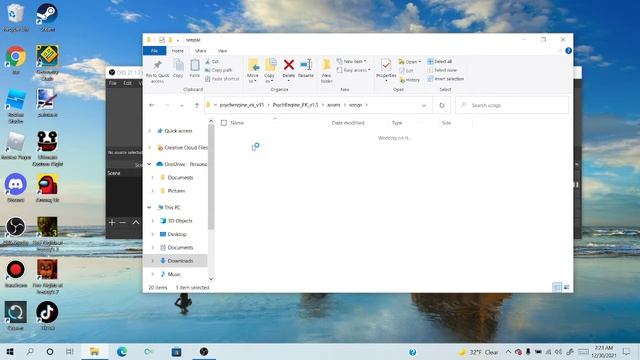Open the Easy access dropdown
The image size is (640, 360).
point(353,70)
